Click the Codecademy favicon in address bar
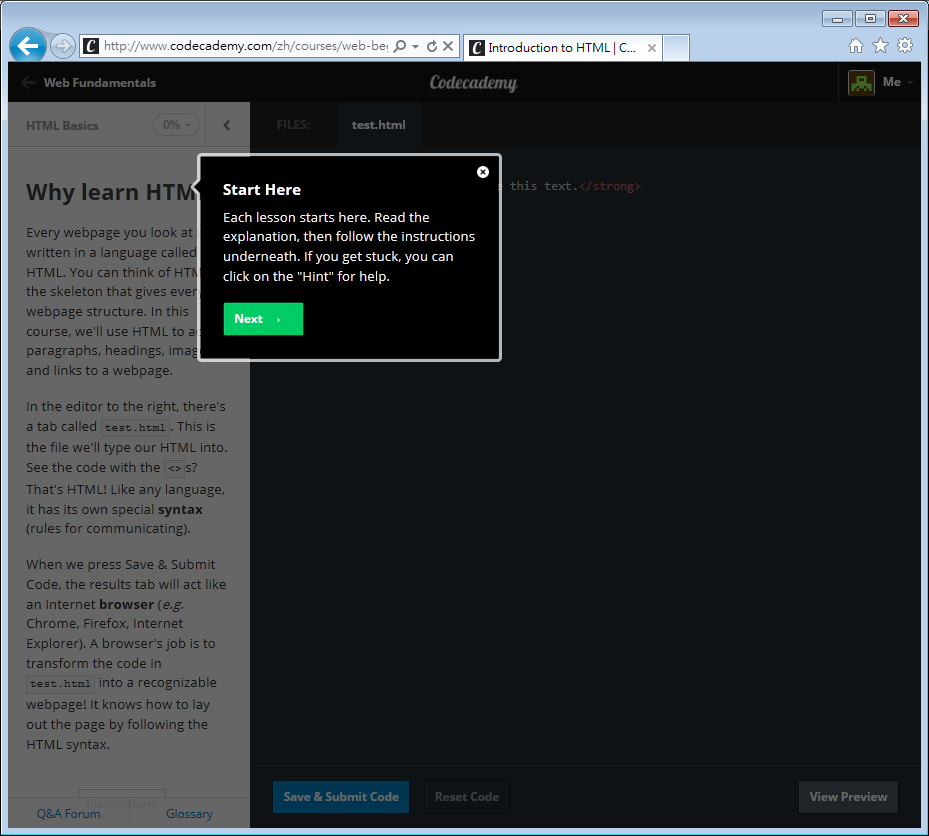This screenshot has width=929, height=836. click(x=91, y=46)
